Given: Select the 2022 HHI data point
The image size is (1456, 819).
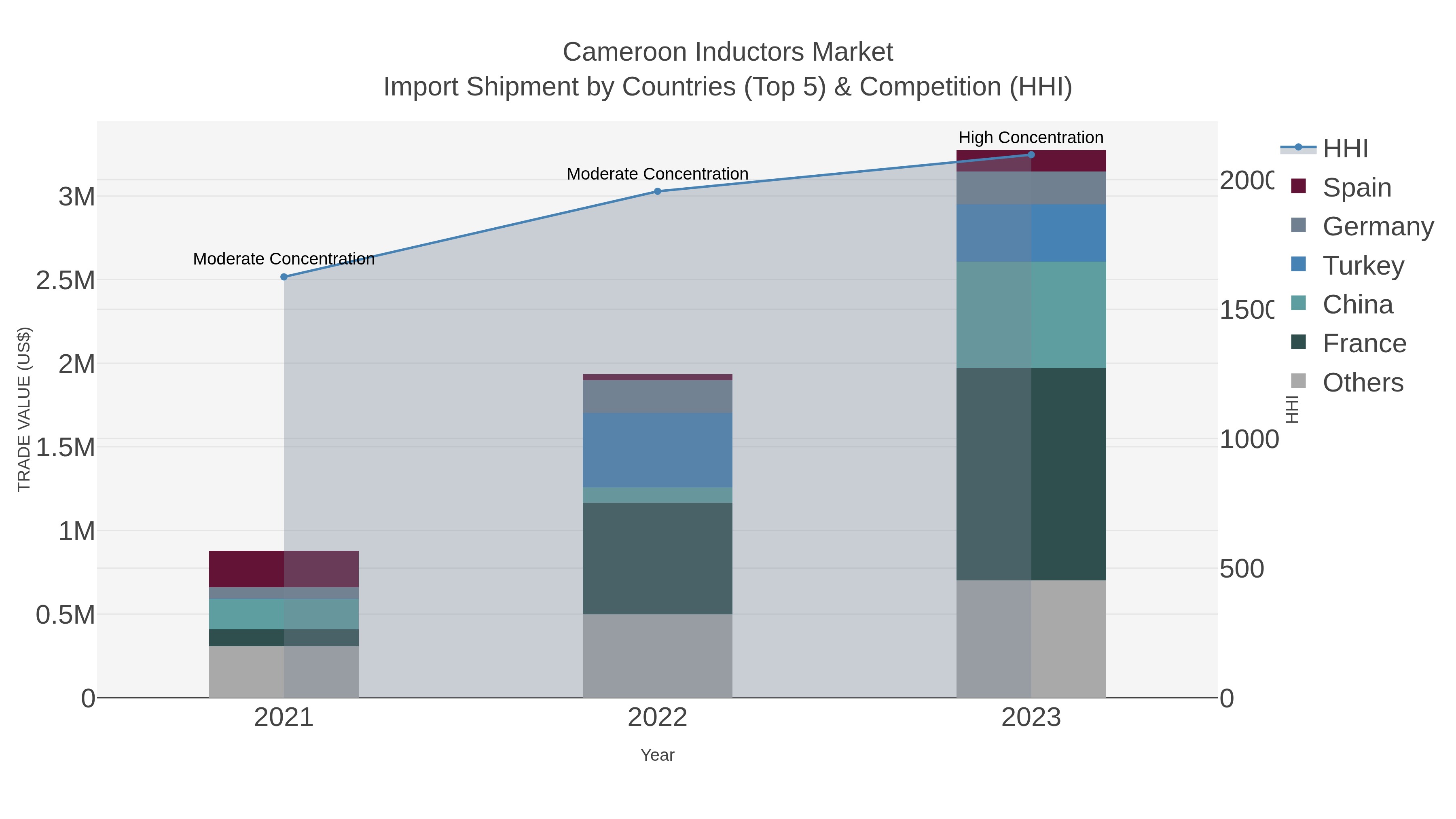Looking at the screenshot, I should pos(657,192).
